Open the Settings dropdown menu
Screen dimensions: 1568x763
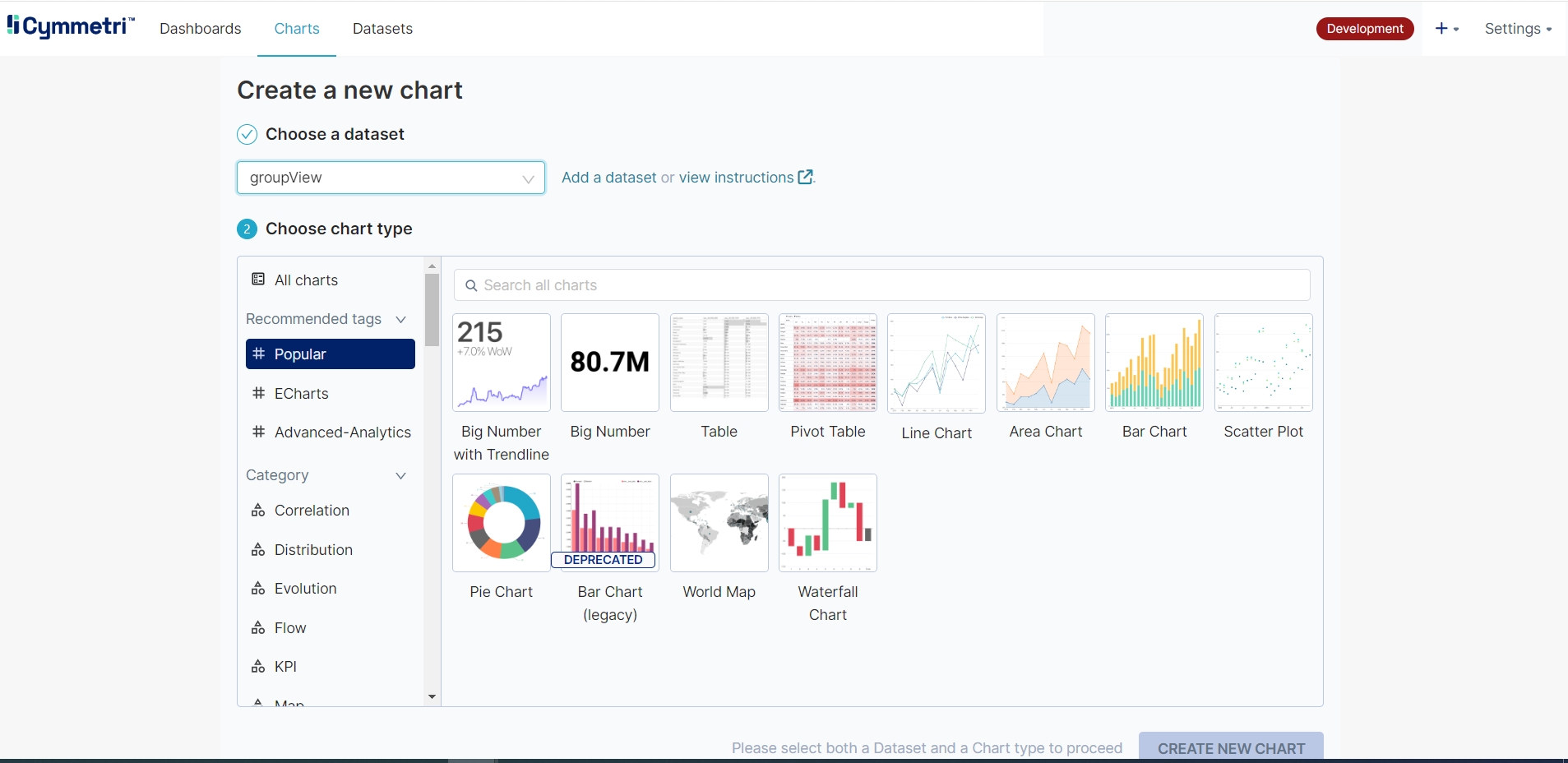point(1517,29)
